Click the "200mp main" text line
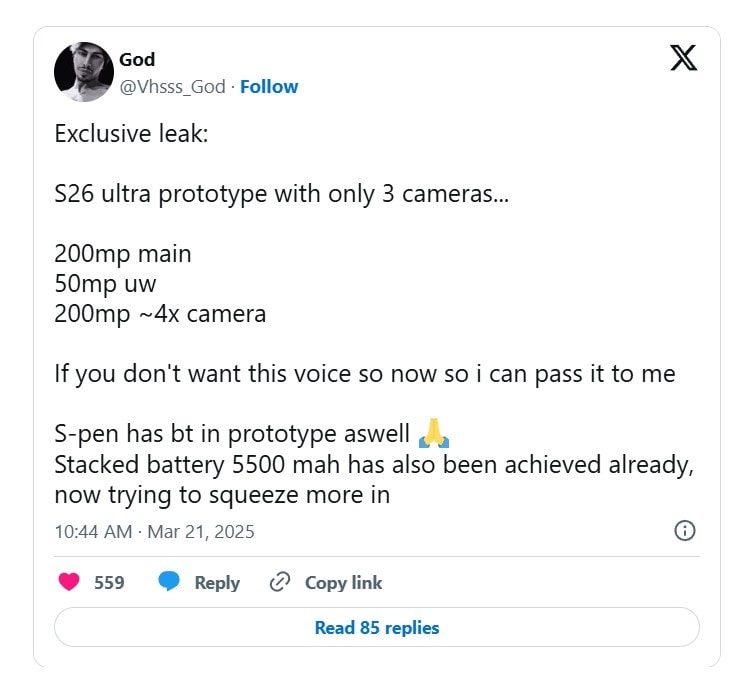This screenshot has width=751, height=683. point(122,254)
